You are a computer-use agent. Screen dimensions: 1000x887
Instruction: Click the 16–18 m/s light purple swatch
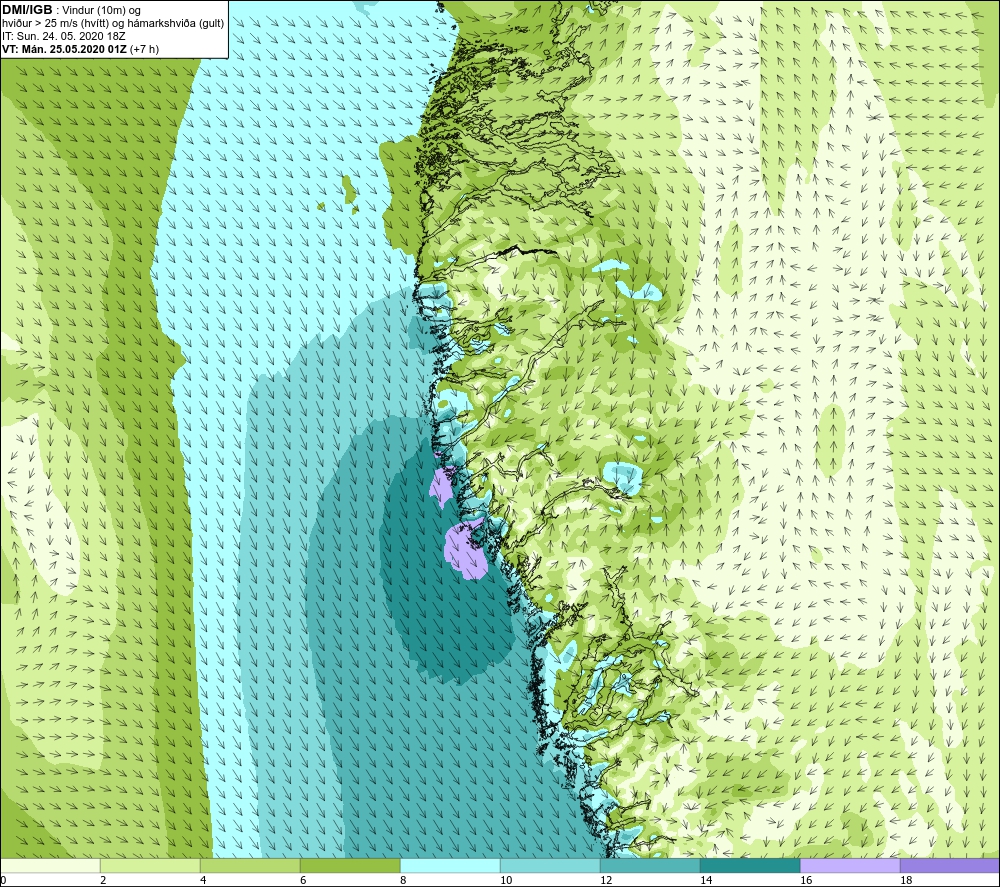tap(850, 865)
